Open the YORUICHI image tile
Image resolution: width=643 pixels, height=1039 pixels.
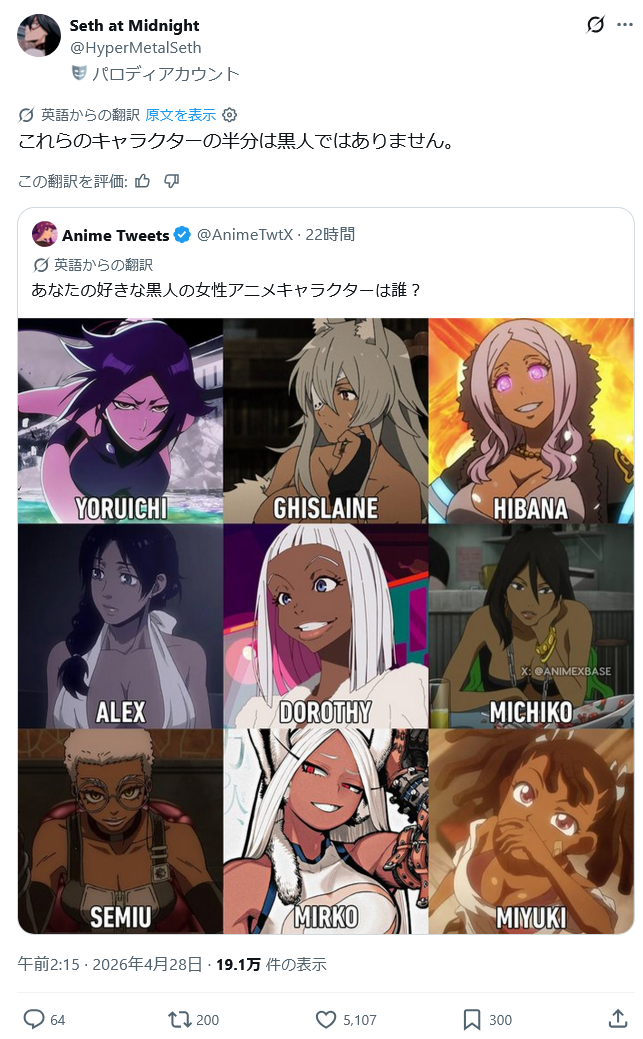pos(121,421)
